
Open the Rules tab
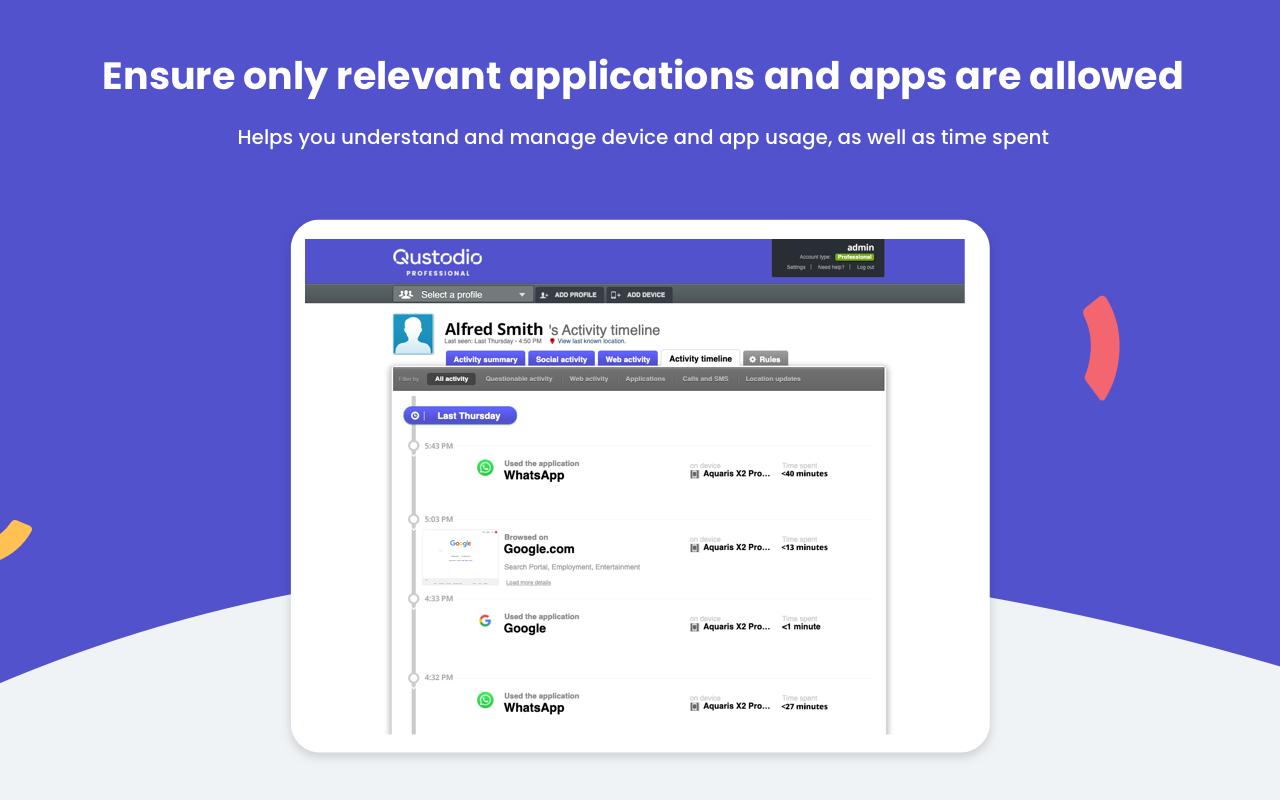click(765, 359)
